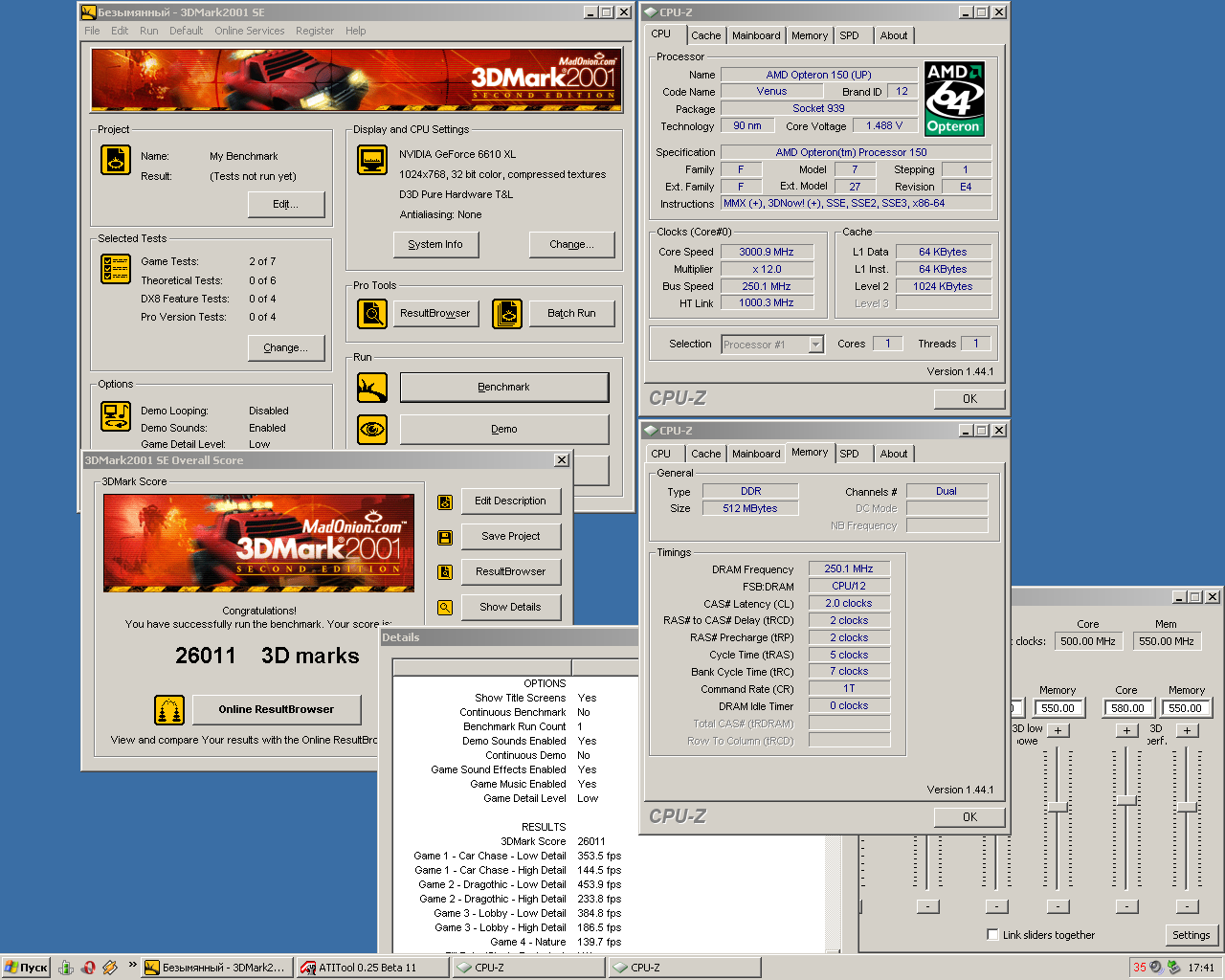Screen dimensions: 1225x980
Task: Click the System Info button
Action: click(435, 245)
